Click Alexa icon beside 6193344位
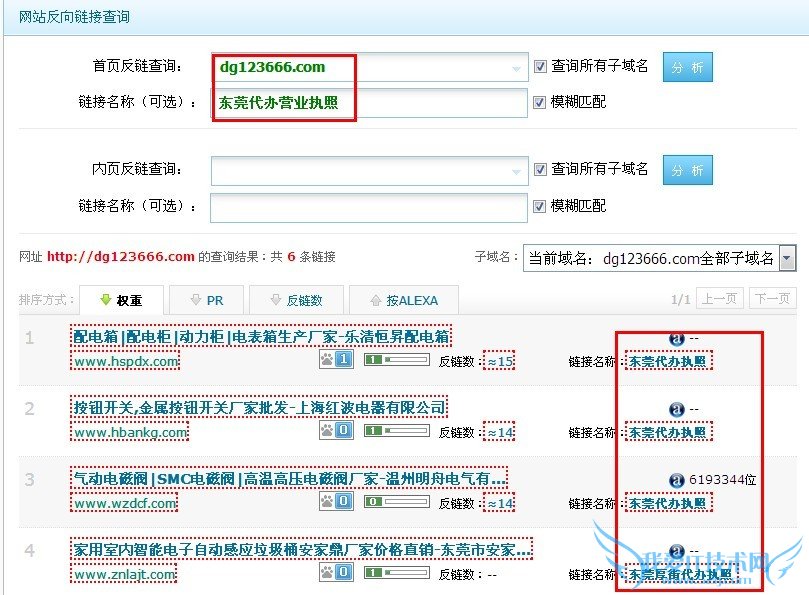 click(x=676, y=480)
